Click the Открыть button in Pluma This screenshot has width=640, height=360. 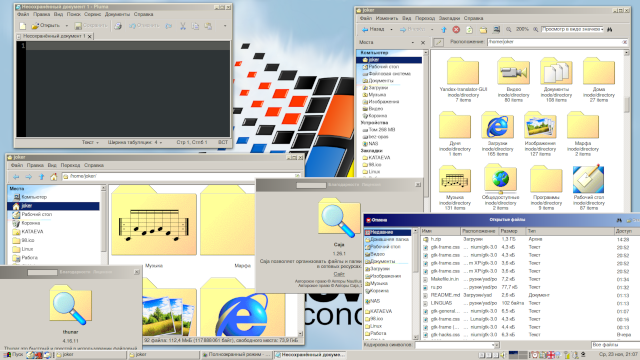[x=46, y=26]
